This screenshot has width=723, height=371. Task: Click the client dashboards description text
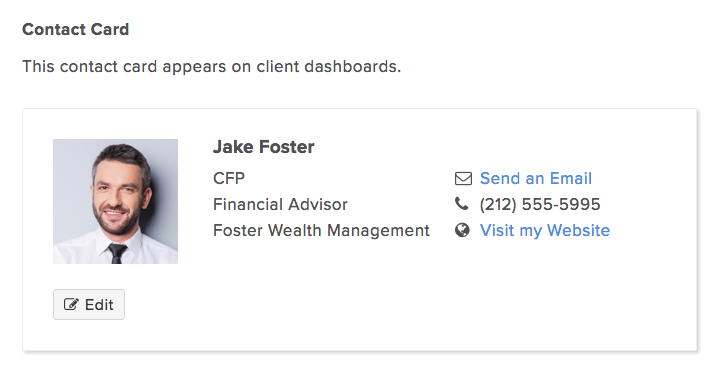coord(212,66)
